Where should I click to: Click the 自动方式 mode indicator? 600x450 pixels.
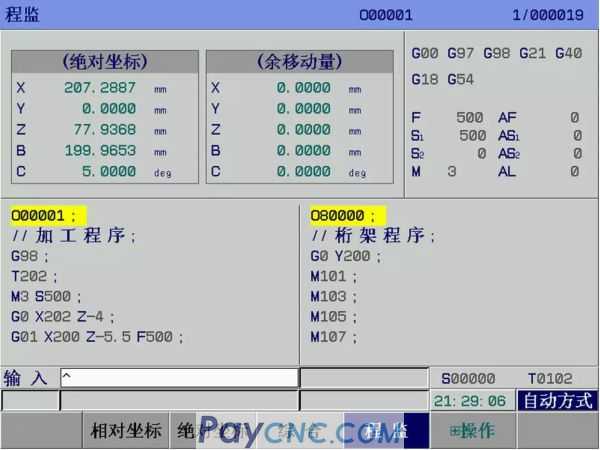point(557,401)
